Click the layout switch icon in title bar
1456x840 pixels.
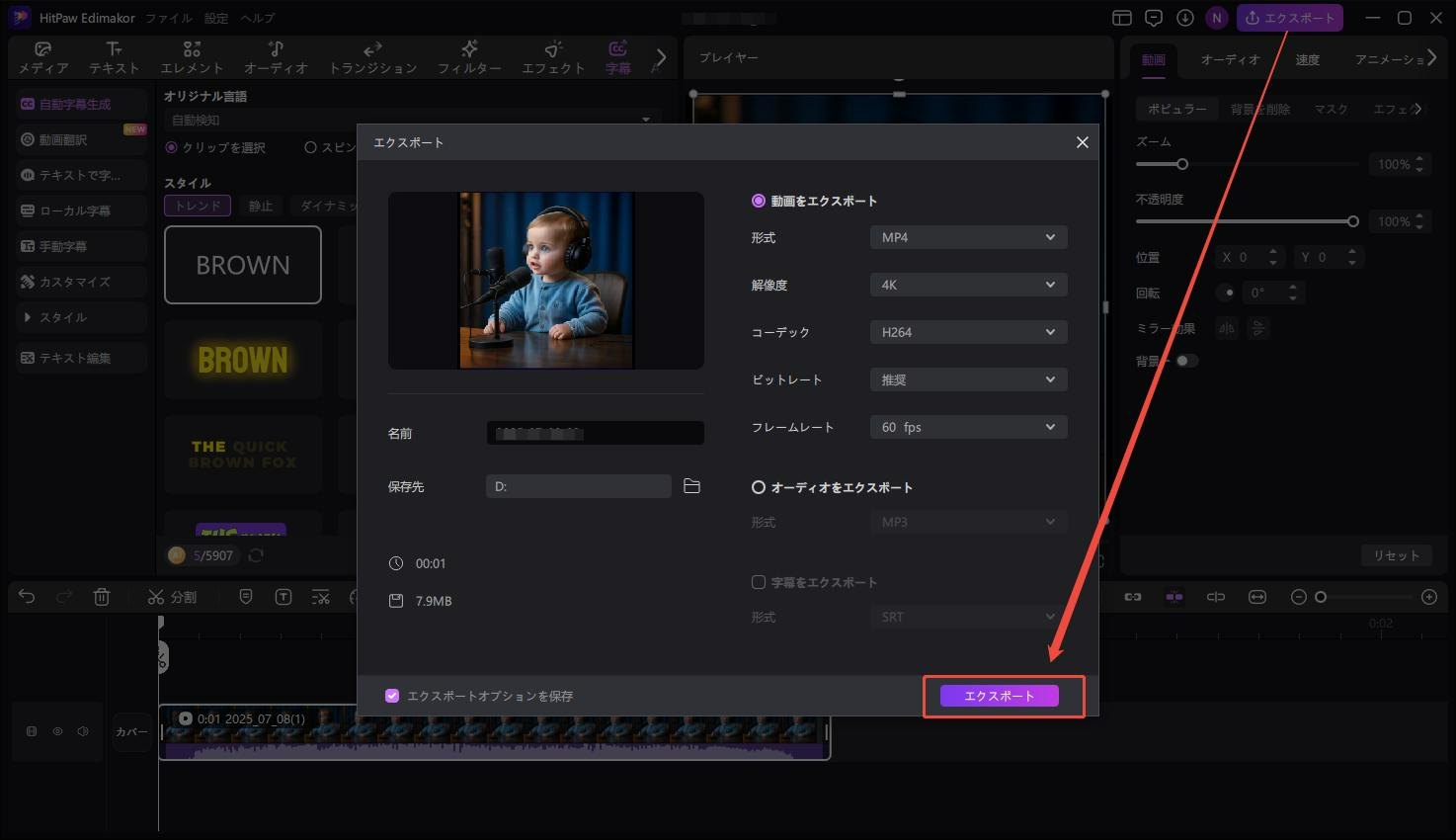pyautogui.click(x=1121, y=18)
